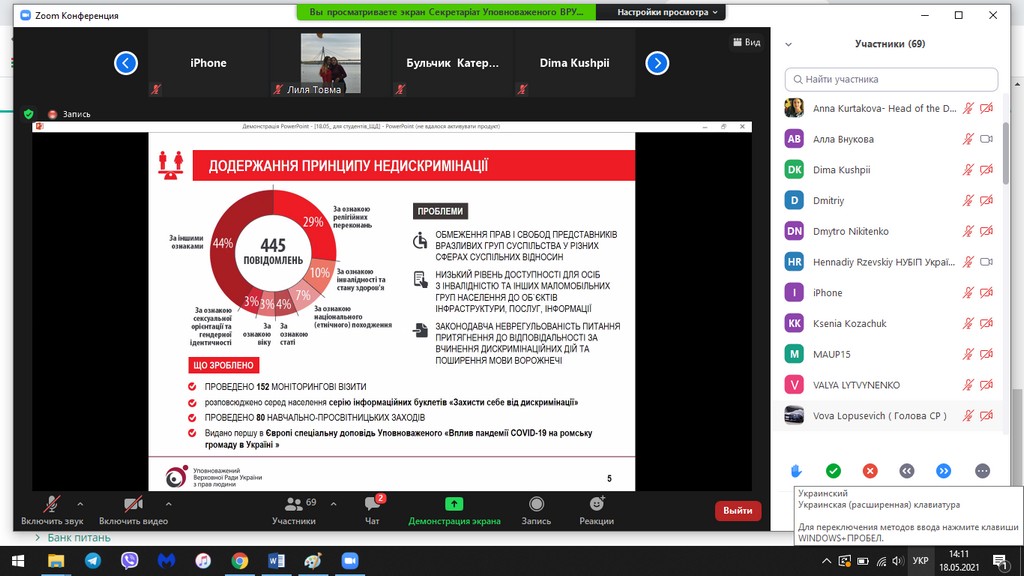Screen dimensions: 1024x576
Task: Collapse the Участники panel chevron
Action: click(789, 44)
